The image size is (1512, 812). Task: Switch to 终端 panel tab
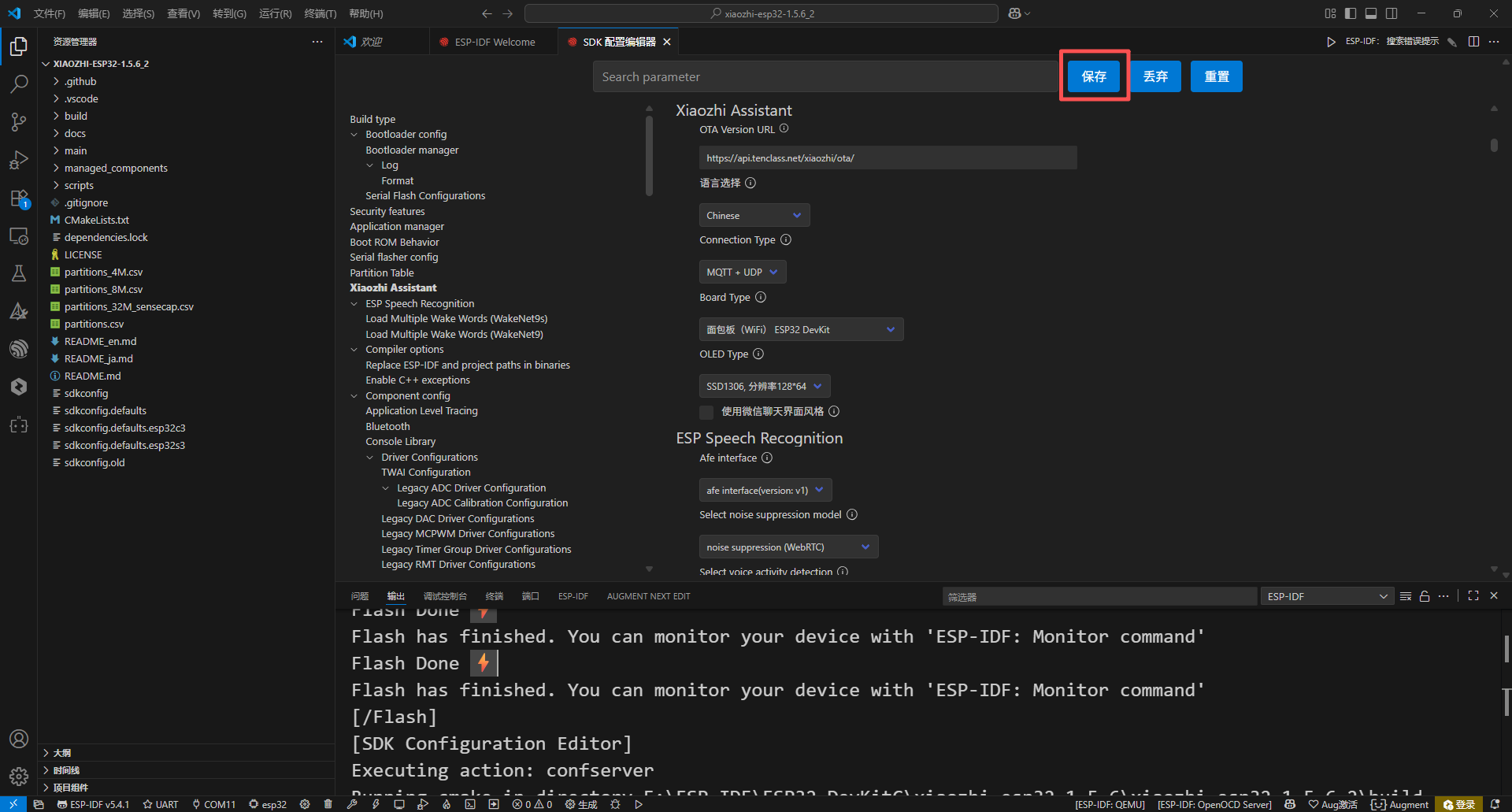(495, 596)
